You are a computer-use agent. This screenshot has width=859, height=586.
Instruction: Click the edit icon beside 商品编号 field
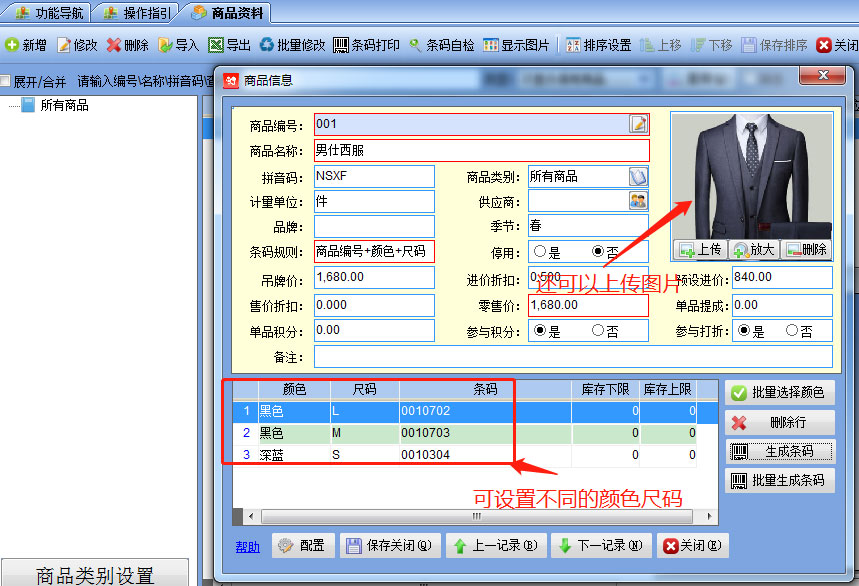tap(638, 124)
